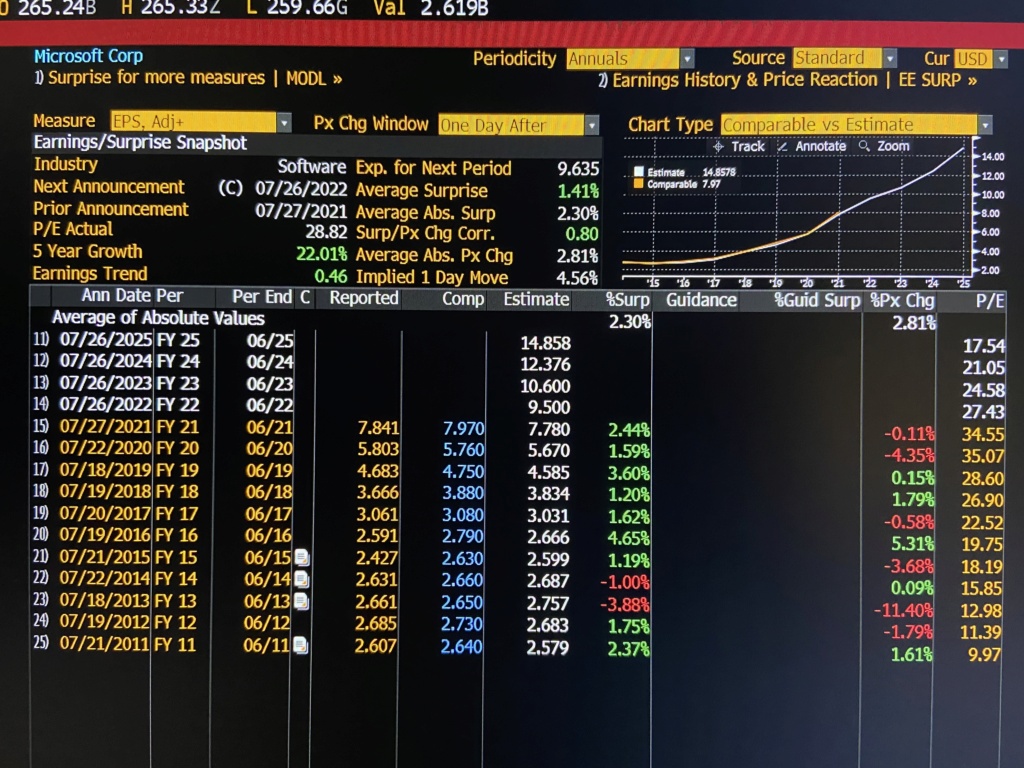Click the Reported value 7.841
The height and width of the screenshot is (768, 1024).
[378, 428]
